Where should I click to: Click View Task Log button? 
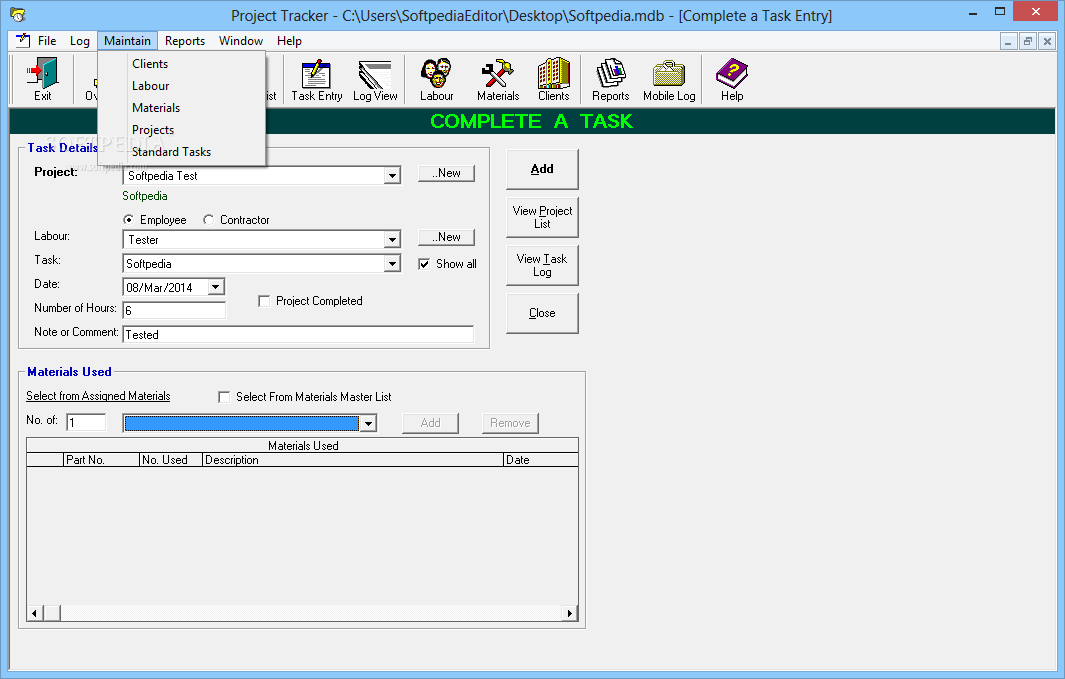[542, 265]
